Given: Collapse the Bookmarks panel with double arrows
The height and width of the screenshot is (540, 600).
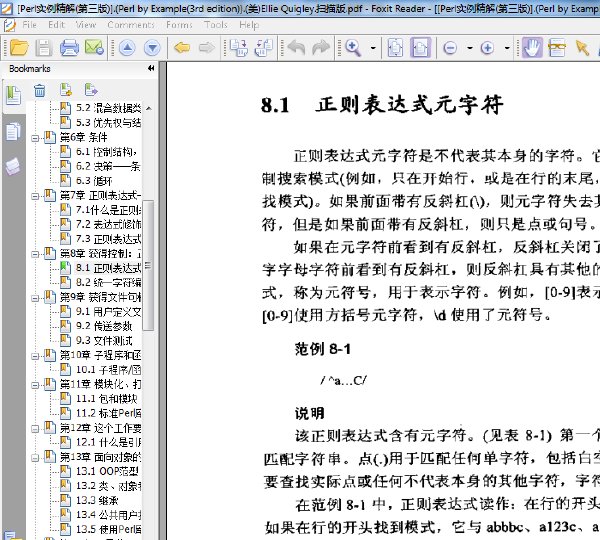Looking at the screenshot, I should coord(151,68).
